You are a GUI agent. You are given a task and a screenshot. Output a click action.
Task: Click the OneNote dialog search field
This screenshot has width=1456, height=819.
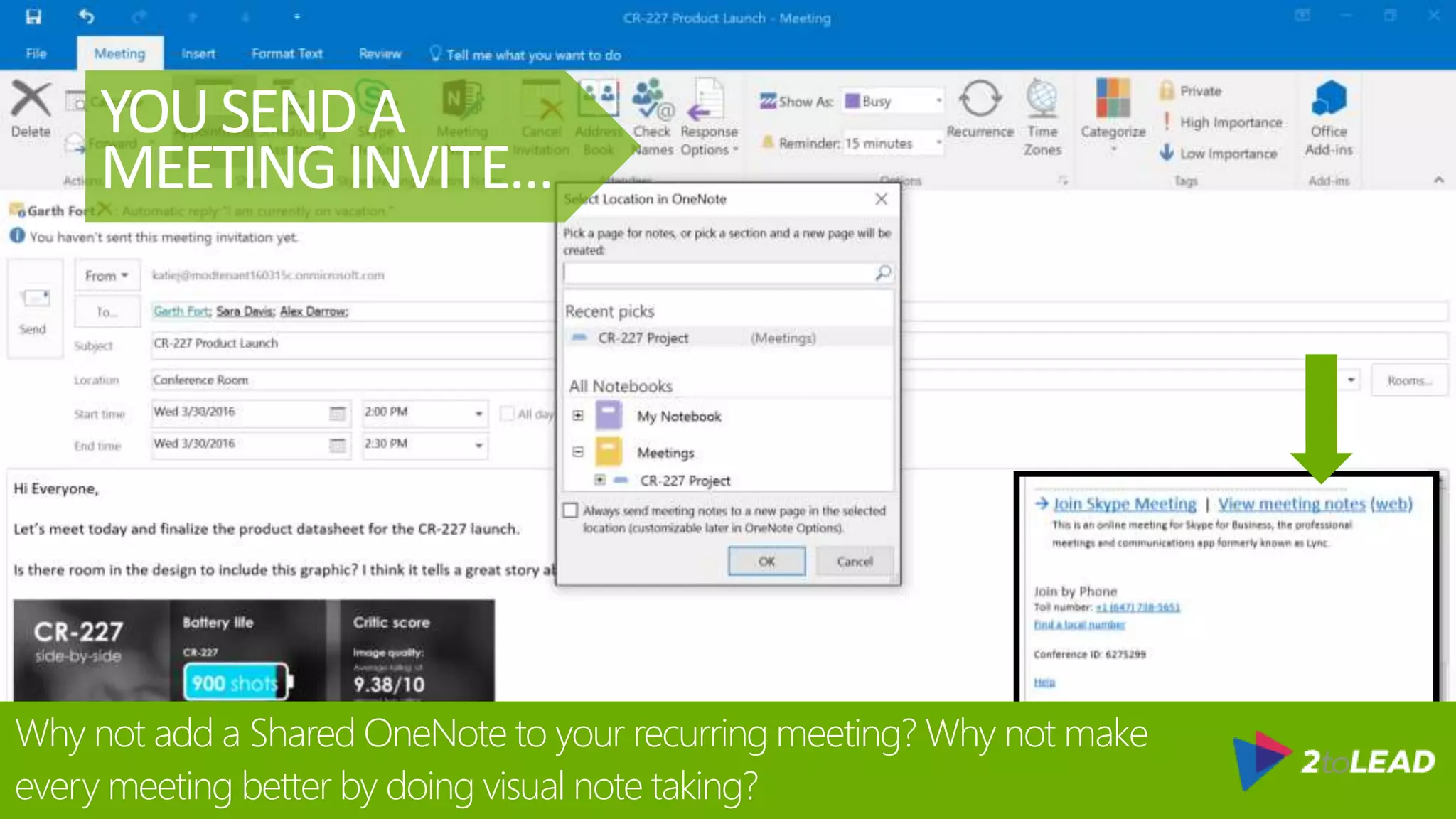coord(718,273)
